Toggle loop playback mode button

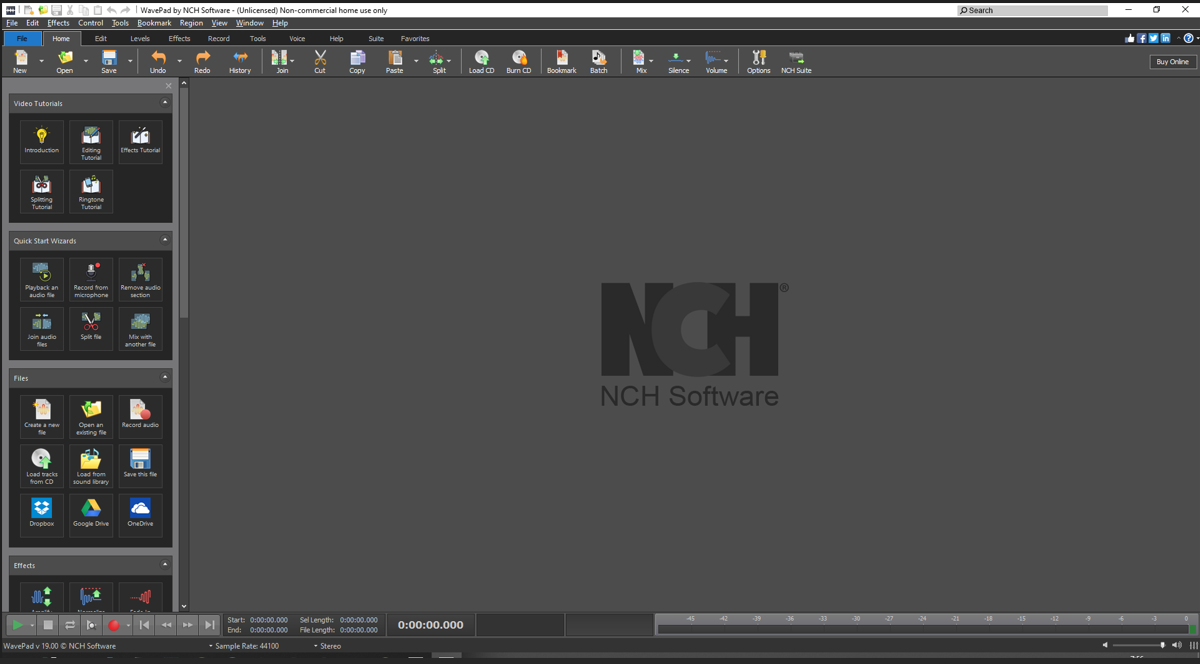pos(70,625)
